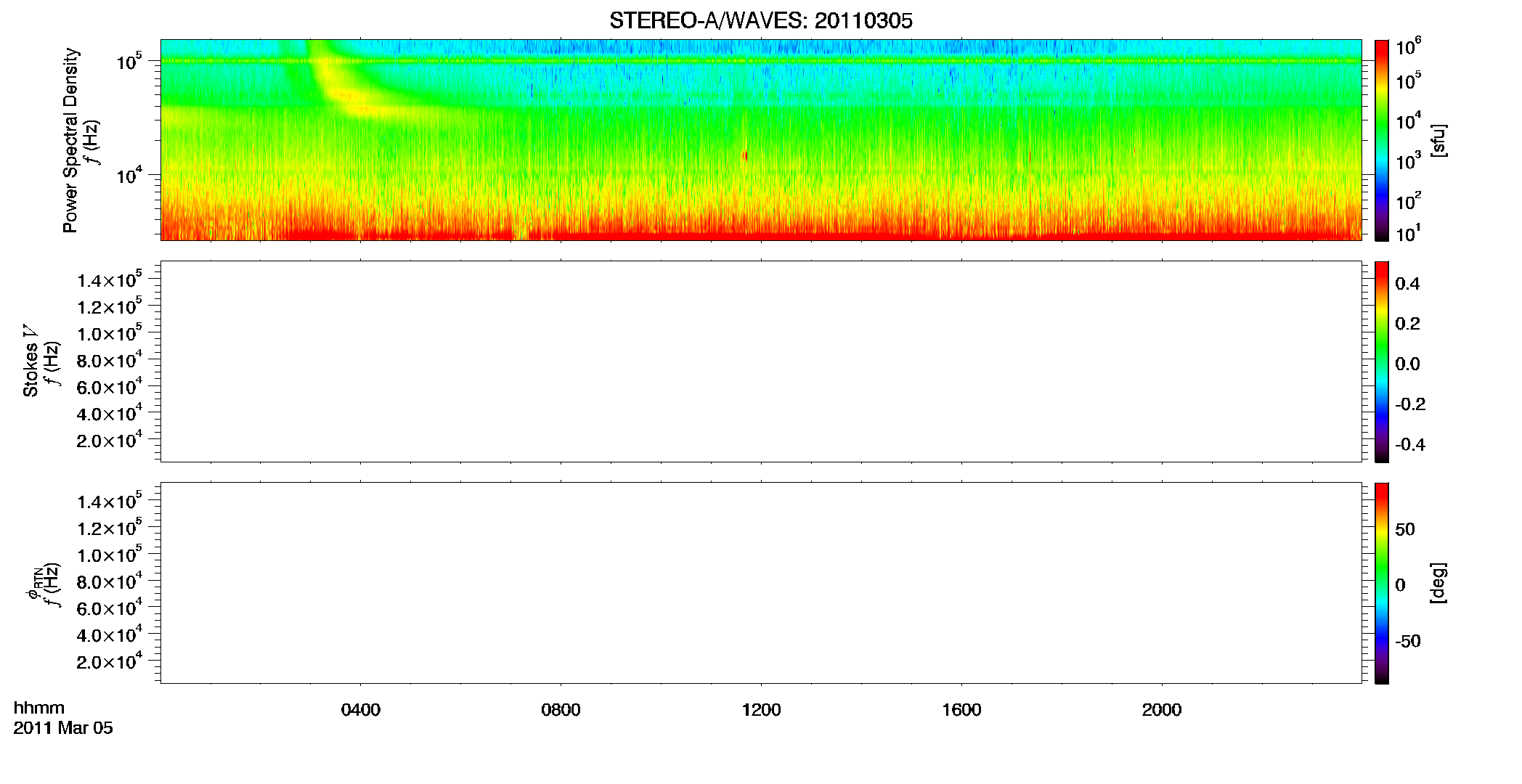Click the 0.4 label on Stokes V colorbar
Screen dimensions: 1522x784
[x=1407, y=284]
